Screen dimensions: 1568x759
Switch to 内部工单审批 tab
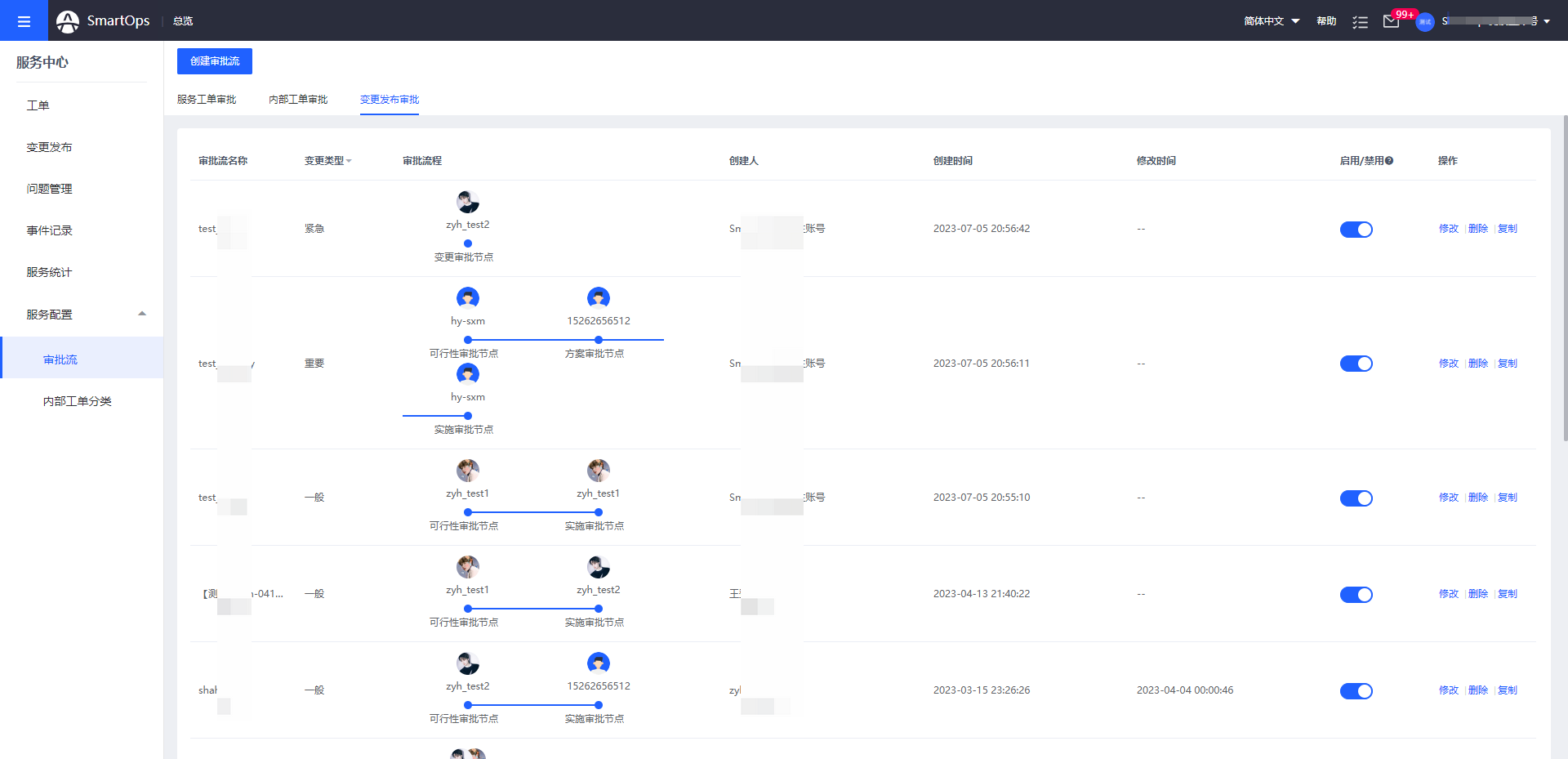pyautogui.click(x=298, y=100)
